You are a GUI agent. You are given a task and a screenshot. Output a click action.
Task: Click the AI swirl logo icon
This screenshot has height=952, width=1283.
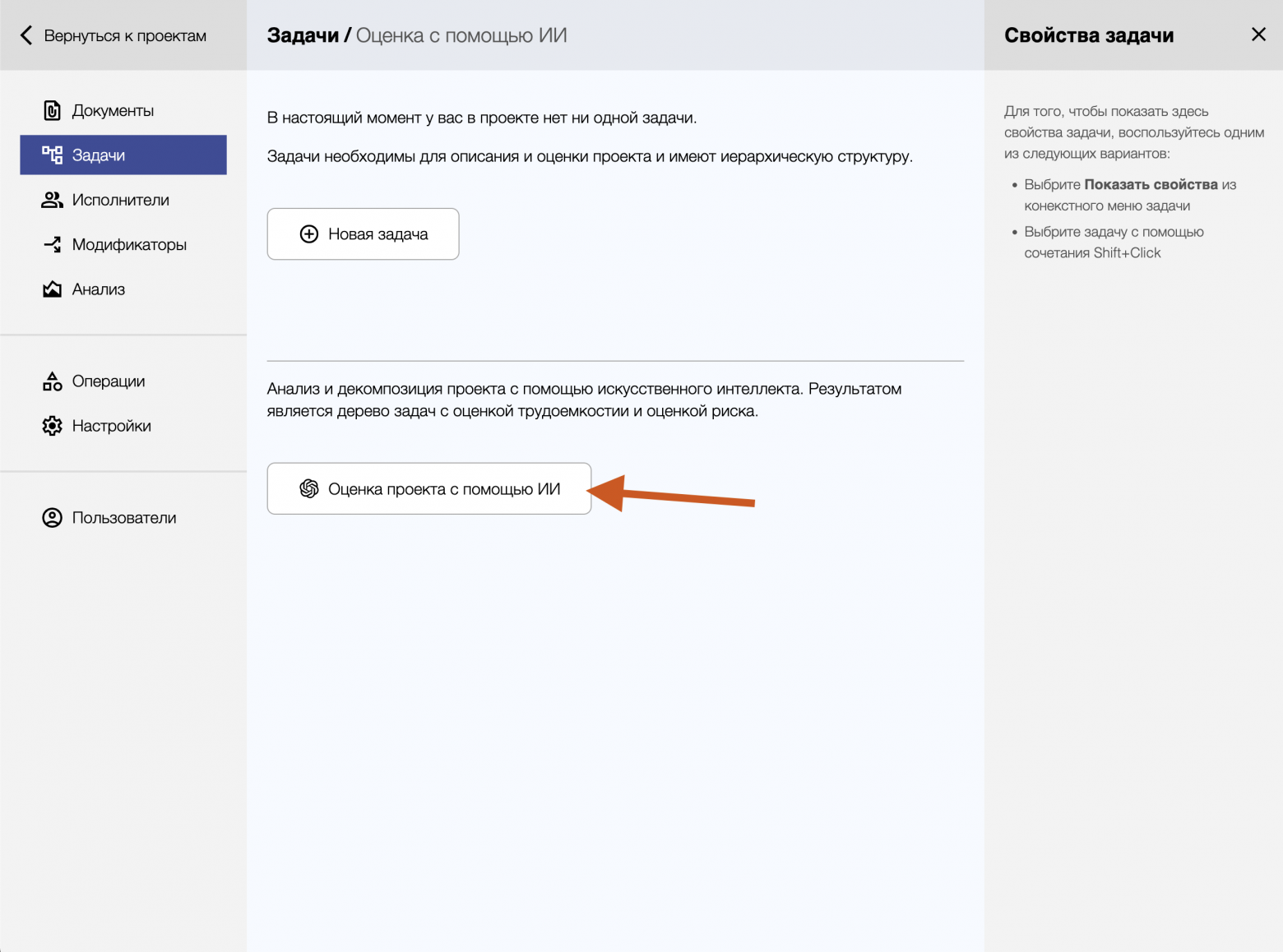[x=309, y=489]
